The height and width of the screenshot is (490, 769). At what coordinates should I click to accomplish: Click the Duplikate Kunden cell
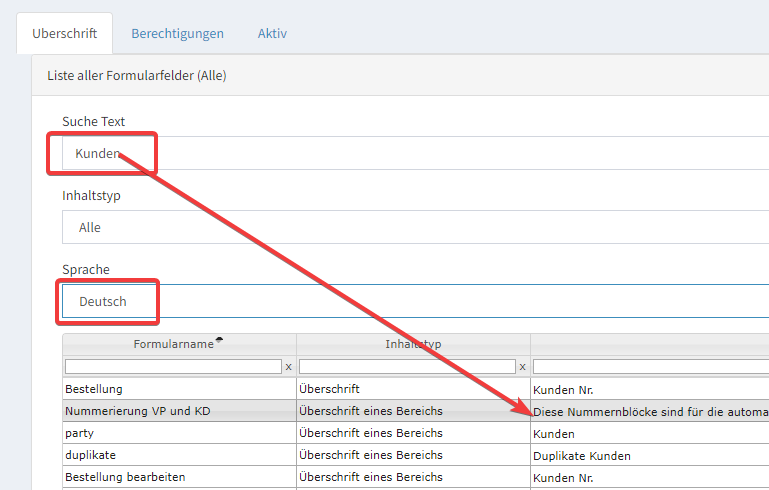582,455
